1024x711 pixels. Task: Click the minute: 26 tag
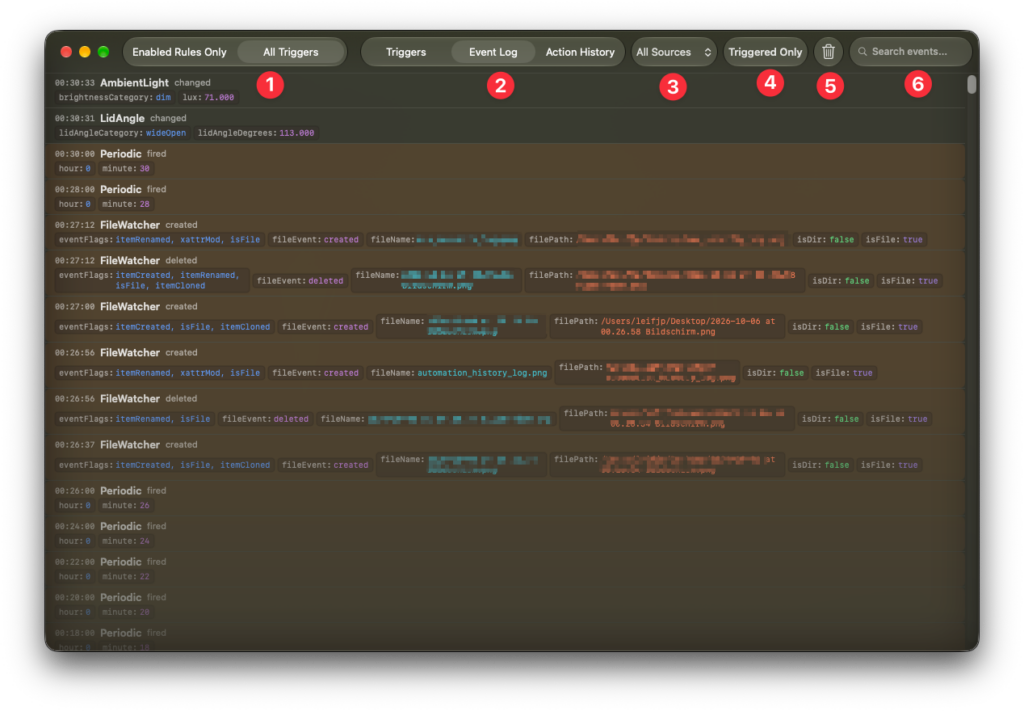tap(126, 505)
